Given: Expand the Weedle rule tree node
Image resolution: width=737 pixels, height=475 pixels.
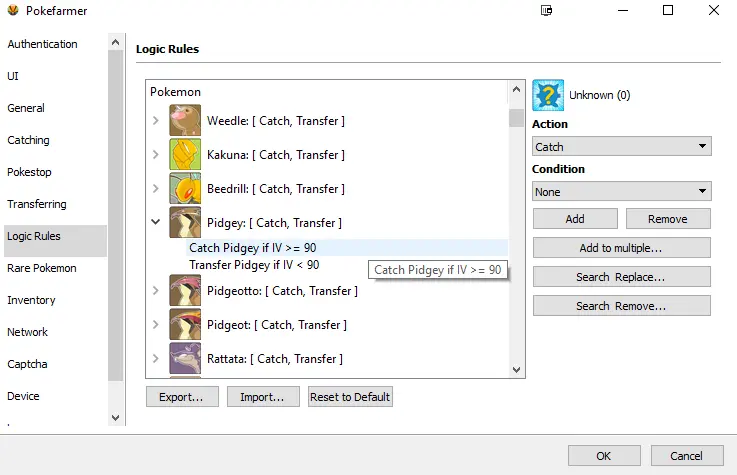Looking at the screenshot, I should 156,121.
